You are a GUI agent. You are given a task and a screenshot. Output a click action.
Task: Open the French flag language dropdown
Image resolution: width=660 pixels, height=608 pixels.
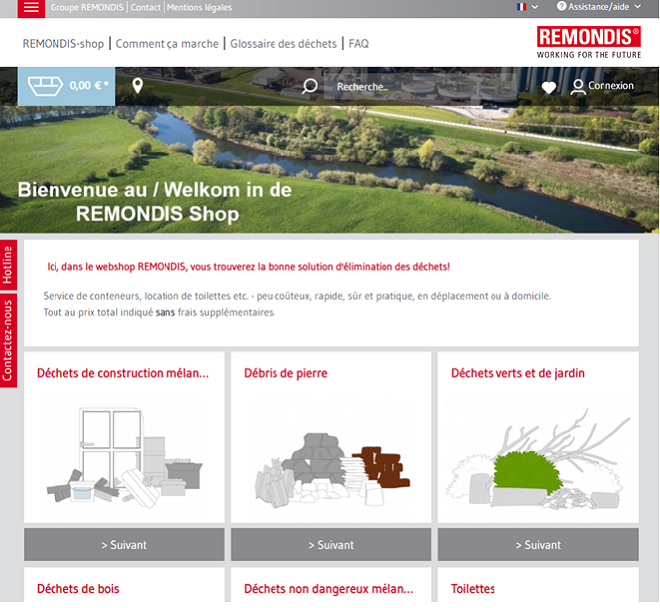(x=527, y=7)
